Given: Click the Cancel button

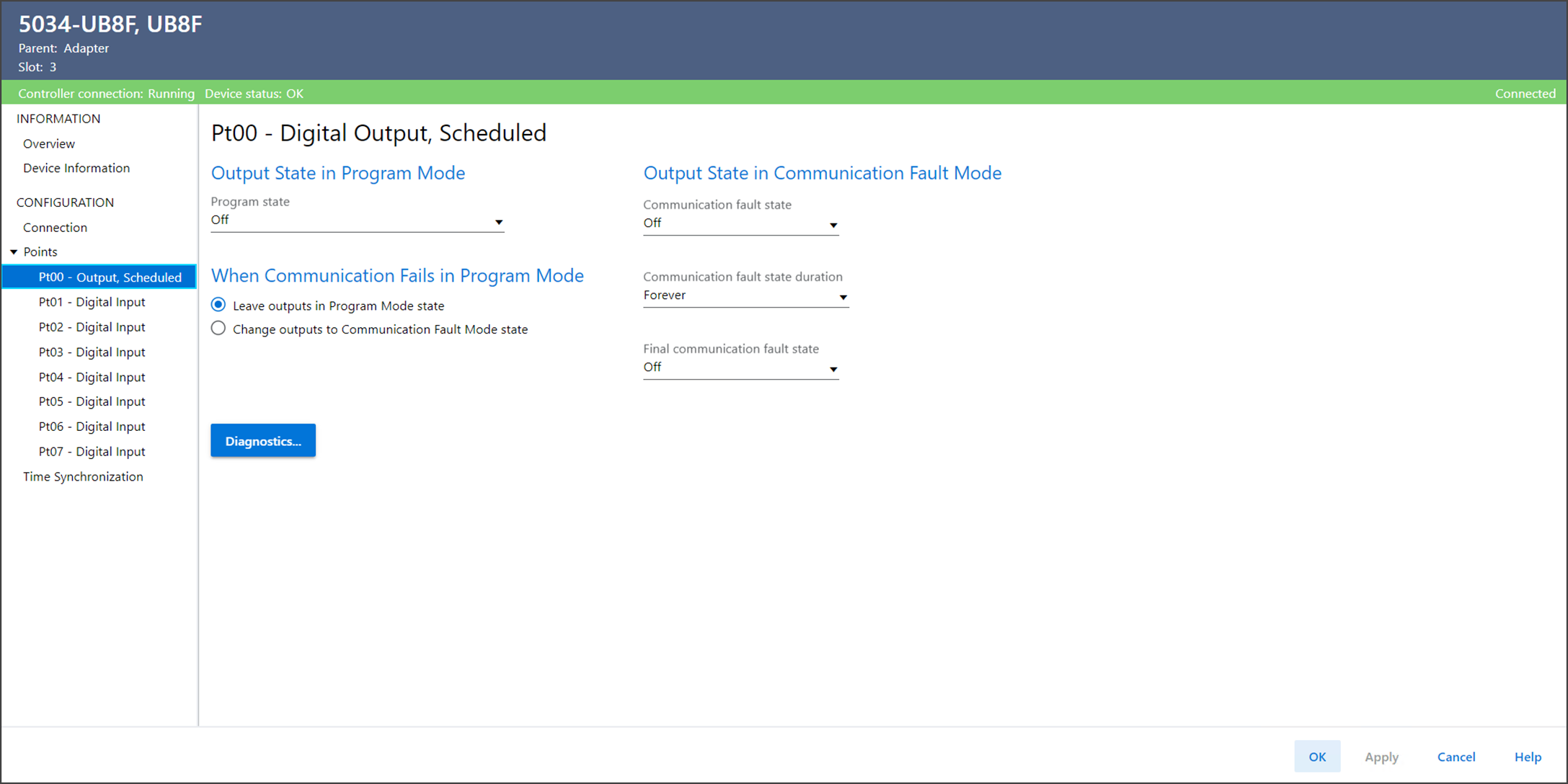Looking at the screenshot, I should coord(1456,757).
